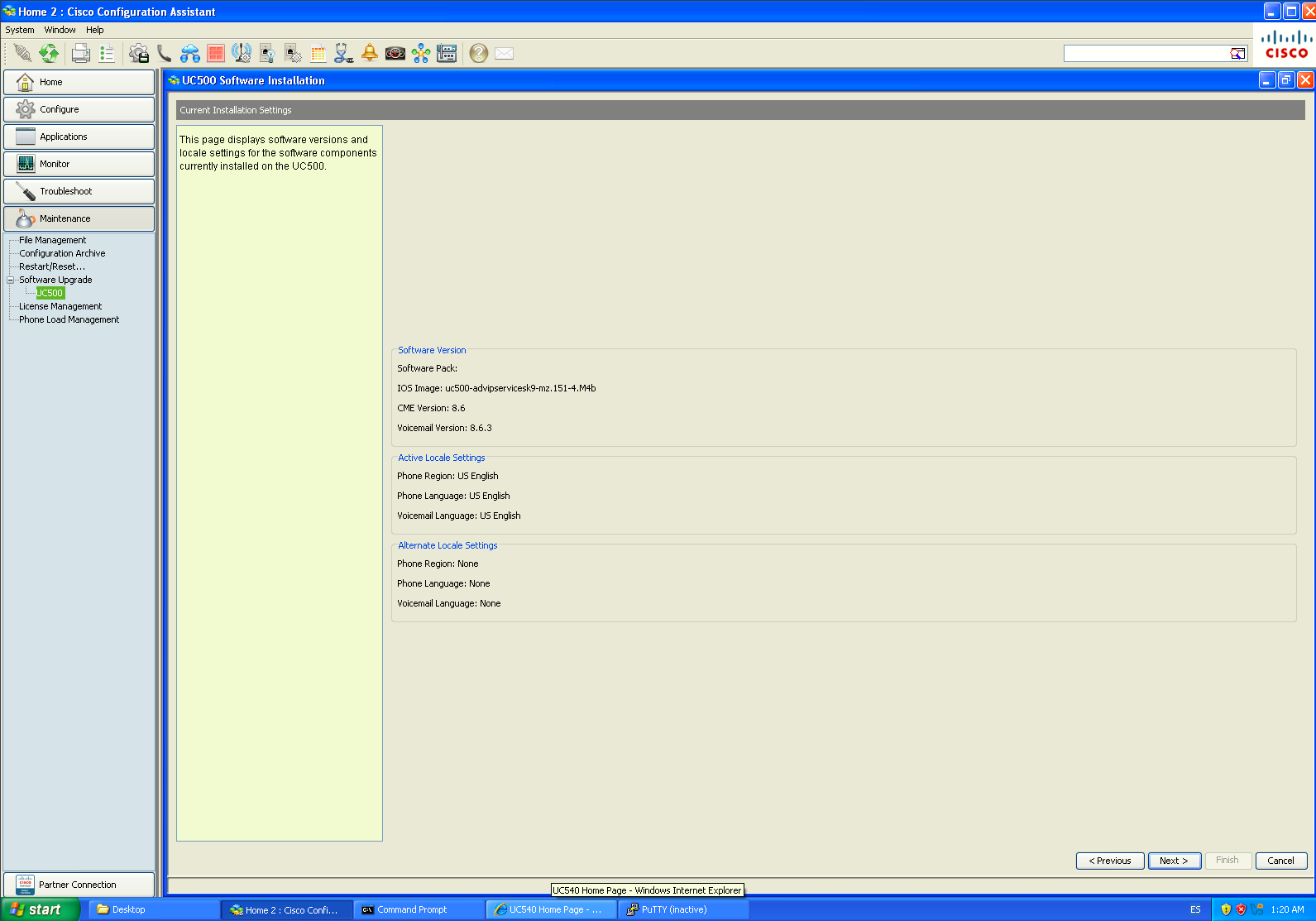The image size is (1316, 921).
Task: Open the device front panel icon
Action: (x=447, y=54)
